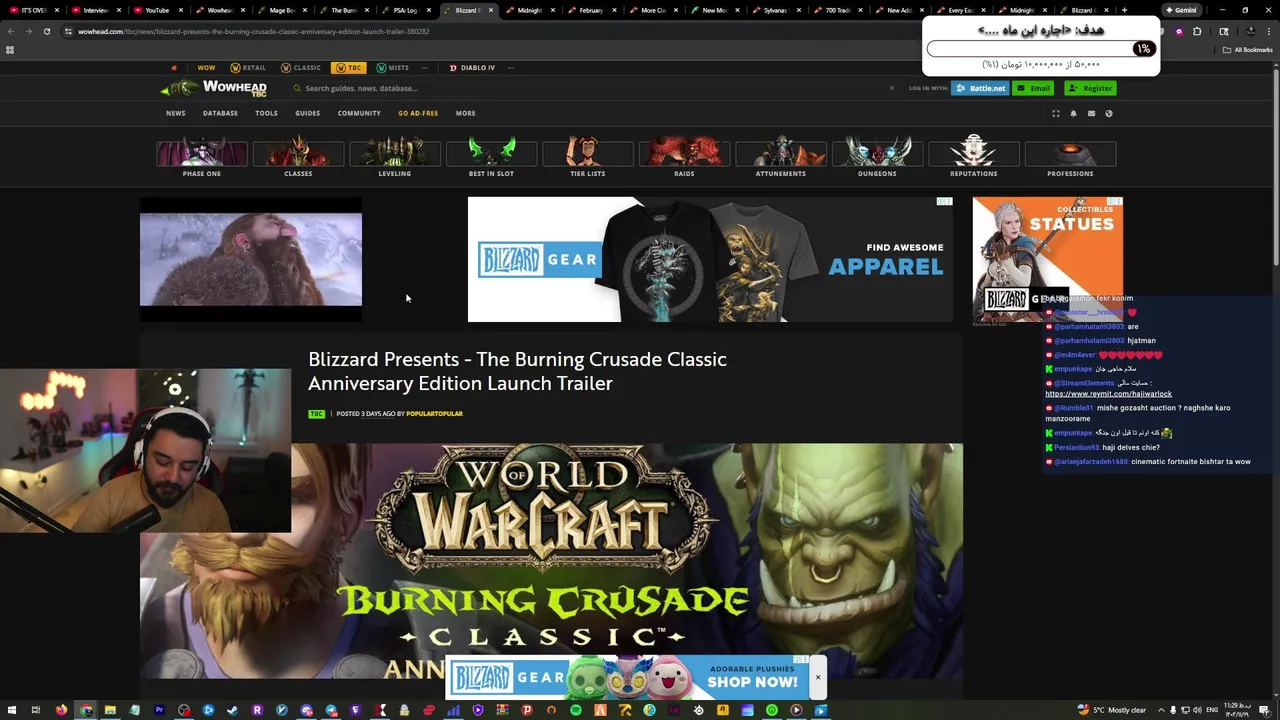This screenshot has width=1280, height=720.
Task: Click the mail envelope icon in Wowhead nav
Action: pyautogui.click(x=1091, y=113)
